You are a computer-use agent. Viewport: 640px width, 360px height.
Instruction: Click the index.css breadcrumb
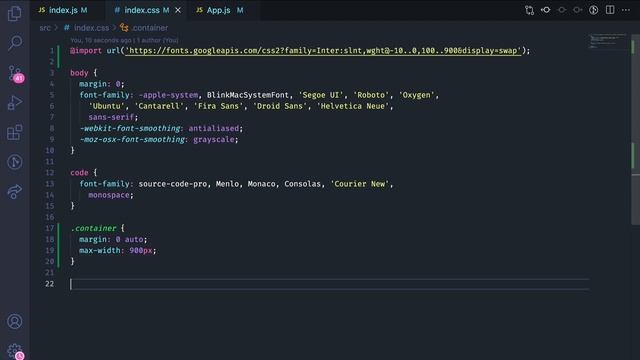coord(91,28)
